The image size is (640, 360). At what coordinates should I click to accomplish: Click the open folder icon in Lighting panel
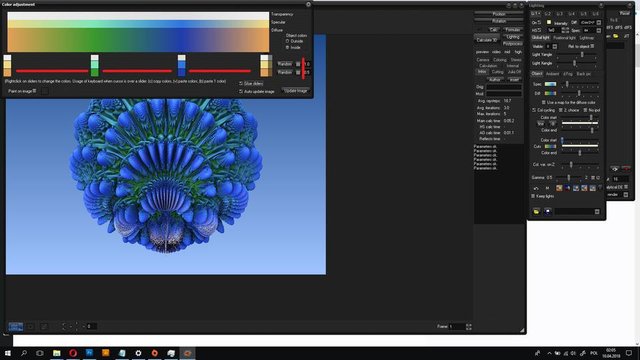536,211
